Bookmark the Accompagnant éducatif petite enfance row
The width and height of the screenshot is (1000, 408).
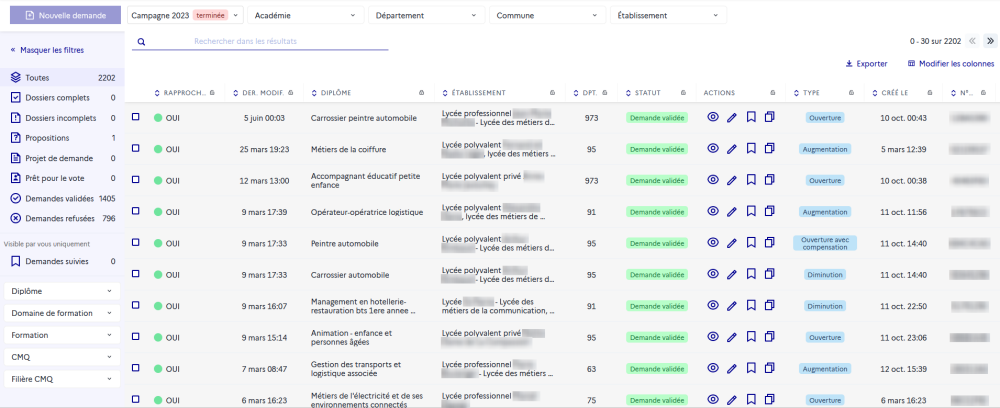coord(751,180)
